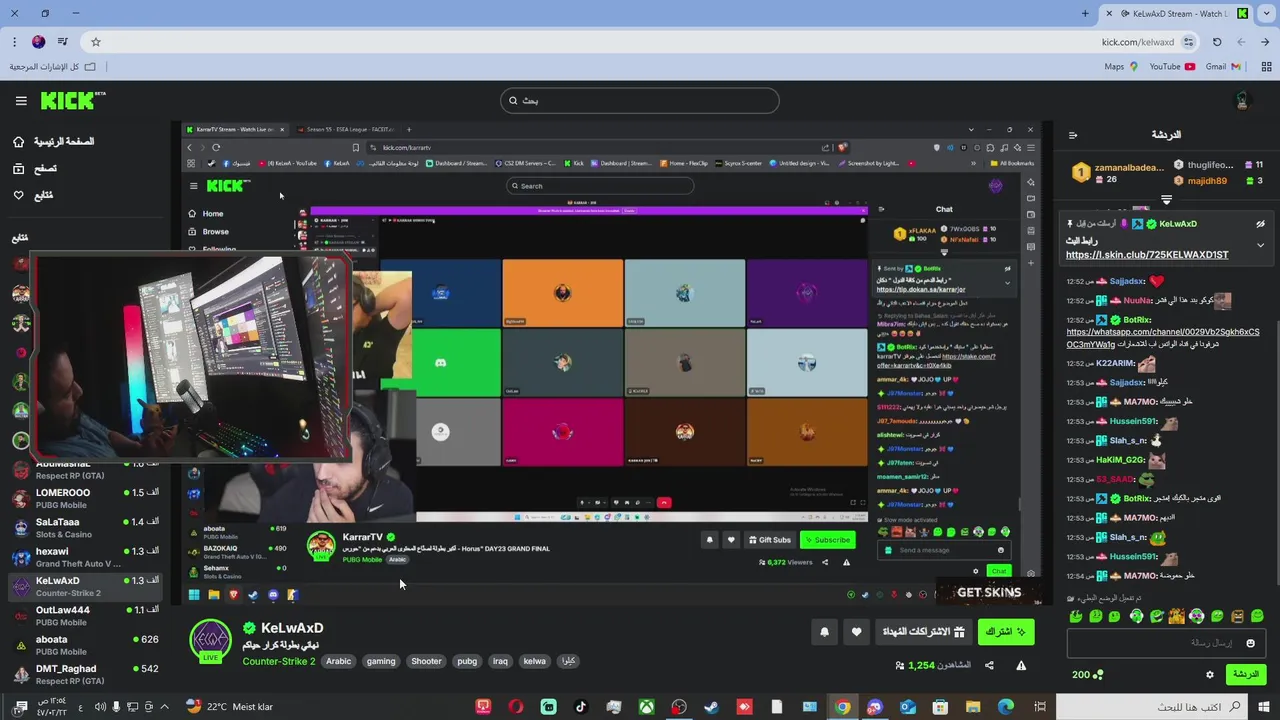Open the emoji picker in the message box
This screenshot has width=1280, height=720.
pos(1250,643)
